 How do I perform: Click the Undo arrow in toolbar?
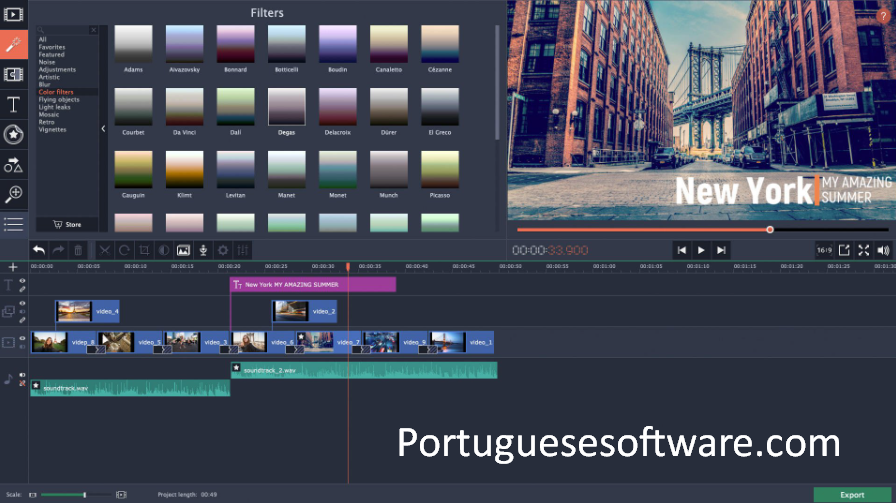pos(39,250)
